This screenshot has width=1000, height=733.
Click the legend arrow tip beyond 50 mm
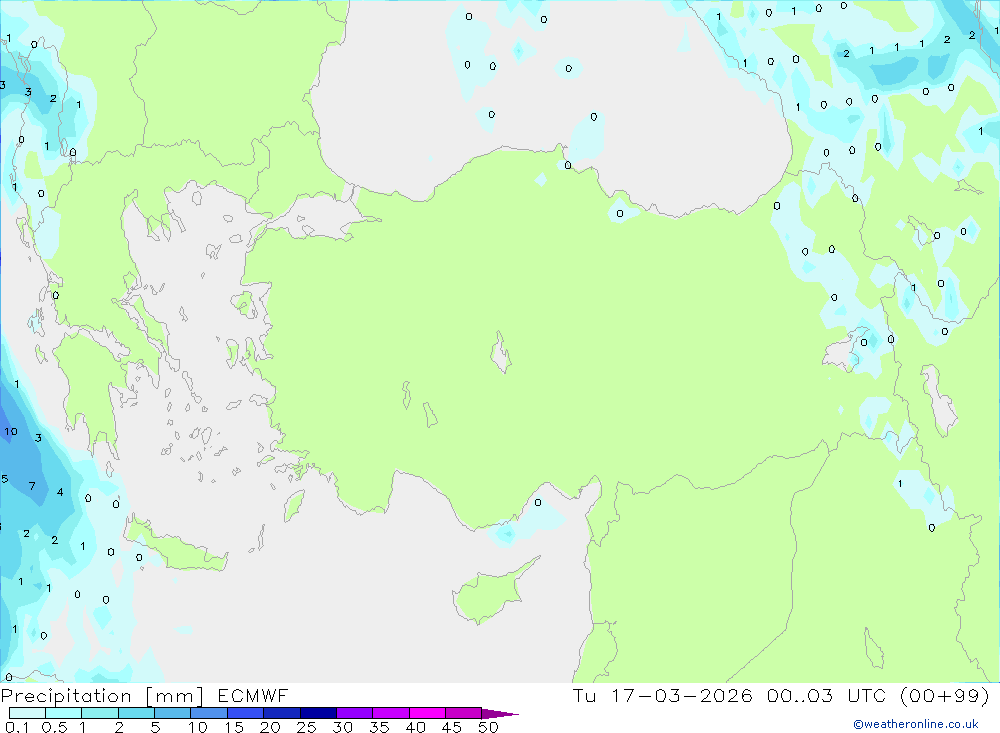coord(501,714)
